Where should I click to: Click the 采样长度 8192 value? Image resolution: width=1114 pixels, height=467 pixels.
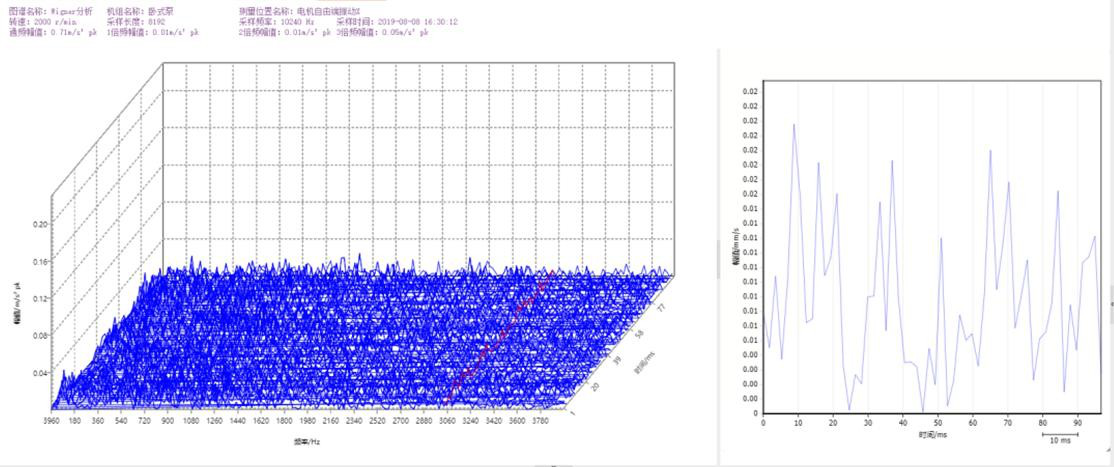[129, 21]
